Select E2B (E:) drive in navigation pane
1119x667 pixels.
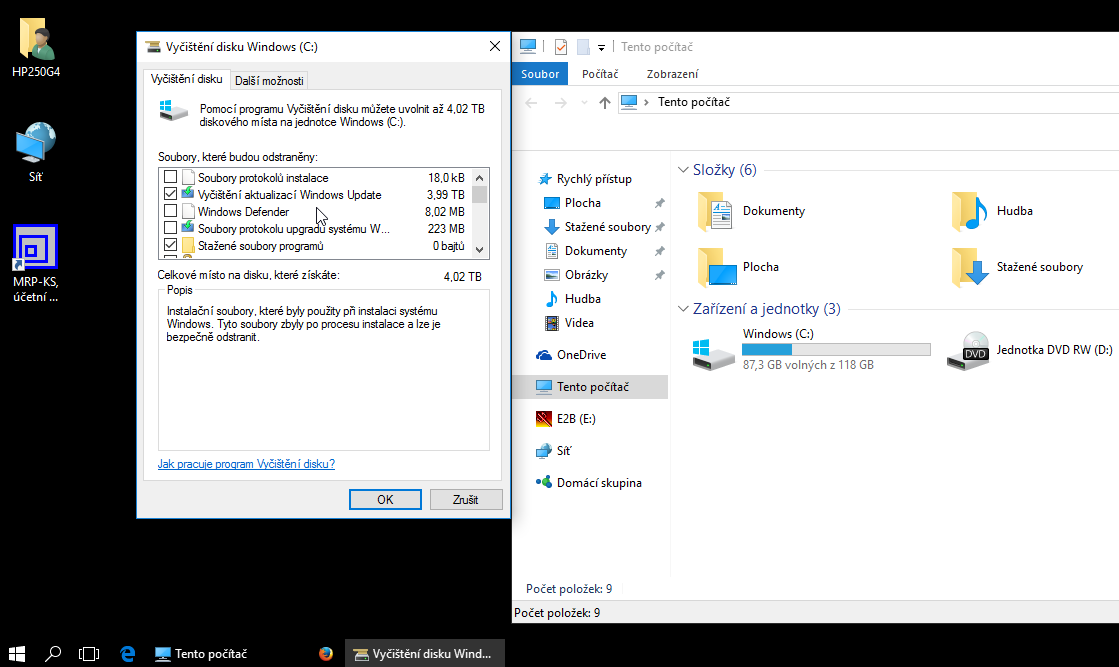pos(576,419)
